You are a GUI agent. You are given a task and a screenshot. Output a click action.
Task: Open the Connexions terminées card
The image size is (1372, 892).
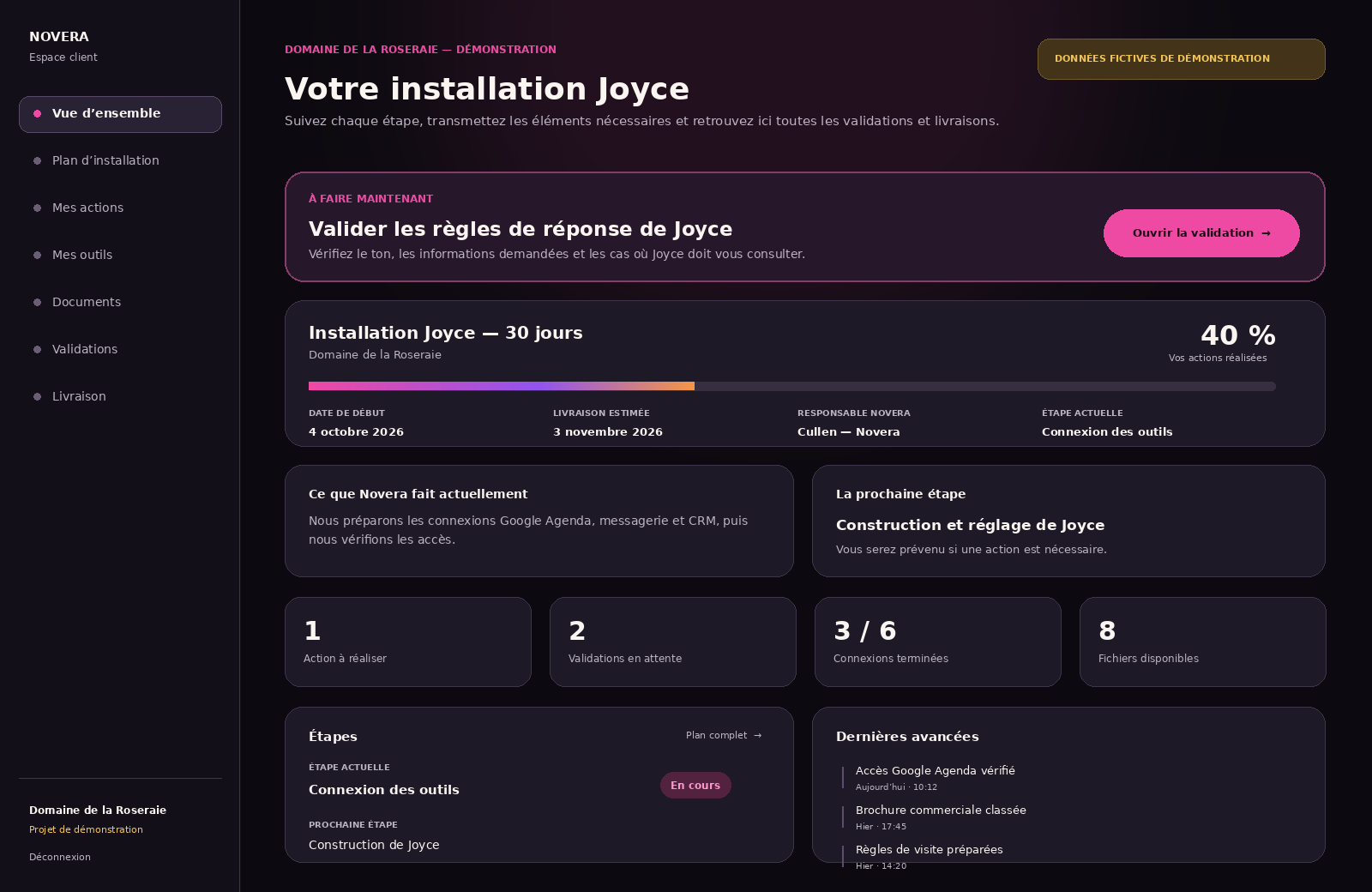938,642
